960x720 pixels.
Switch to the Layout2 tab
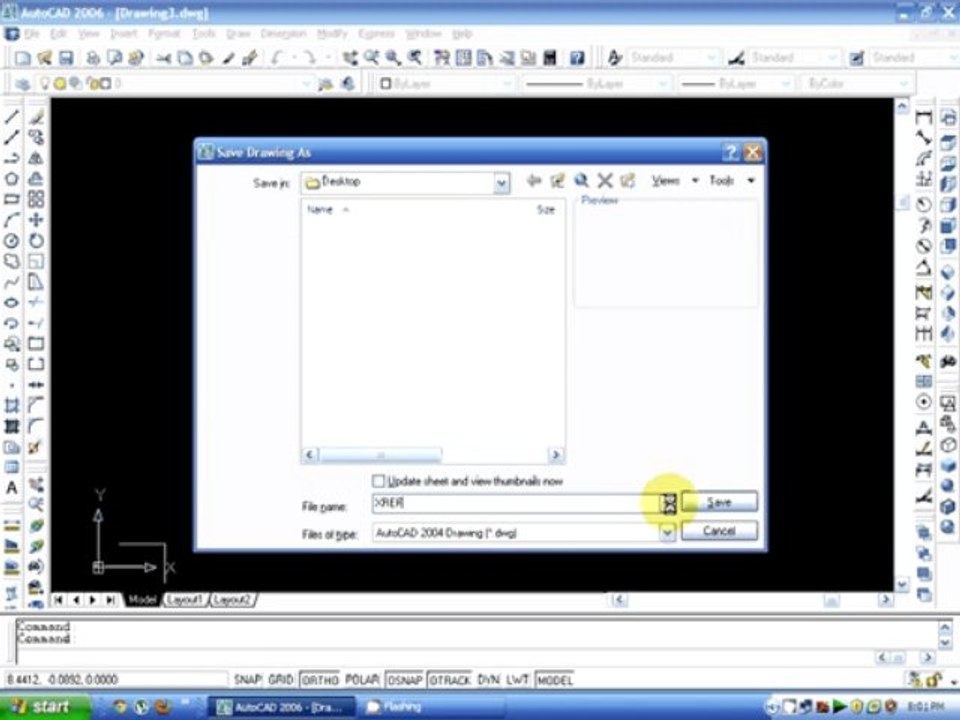(233, 599)
